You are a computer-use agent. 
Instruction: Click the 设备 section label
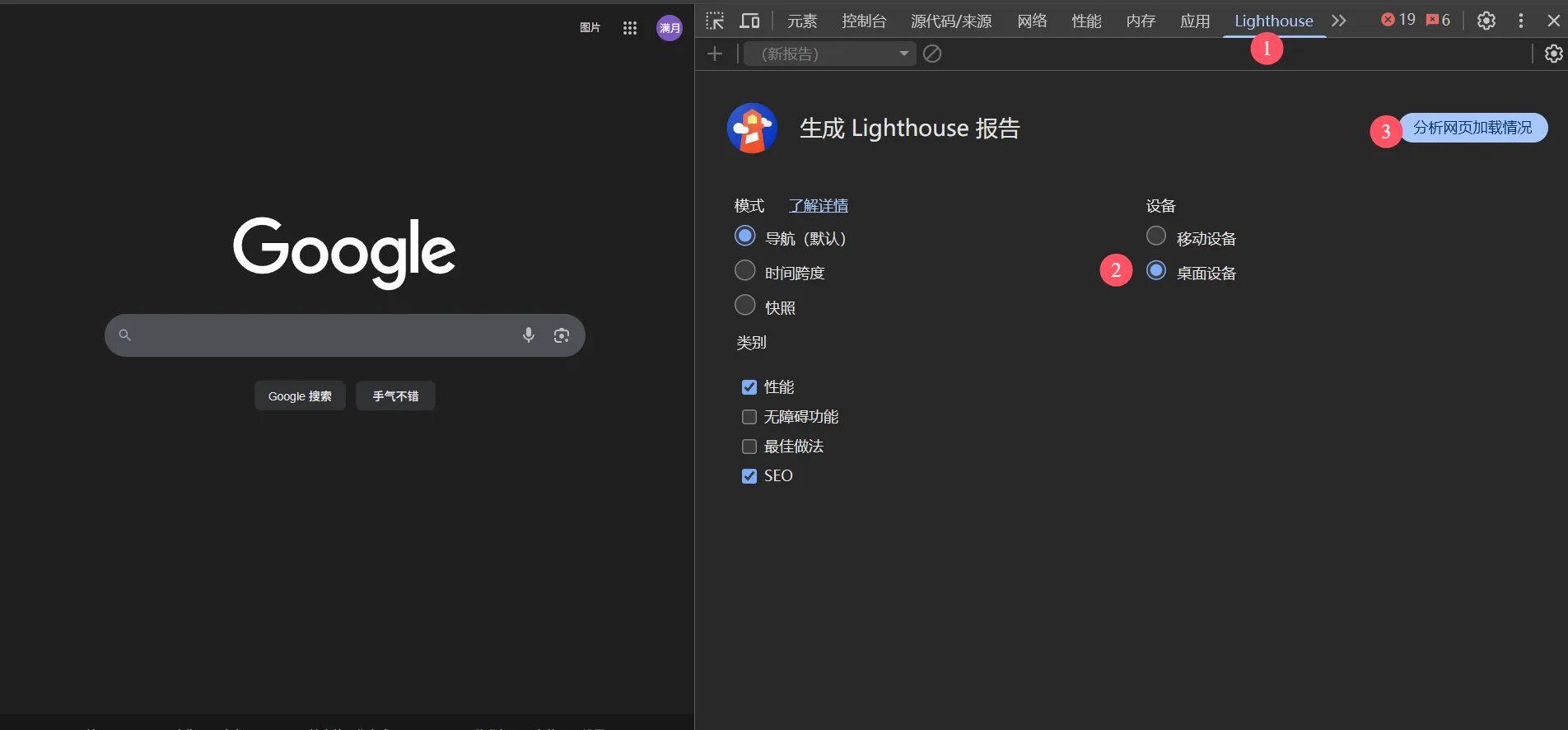coord(1161,205)
